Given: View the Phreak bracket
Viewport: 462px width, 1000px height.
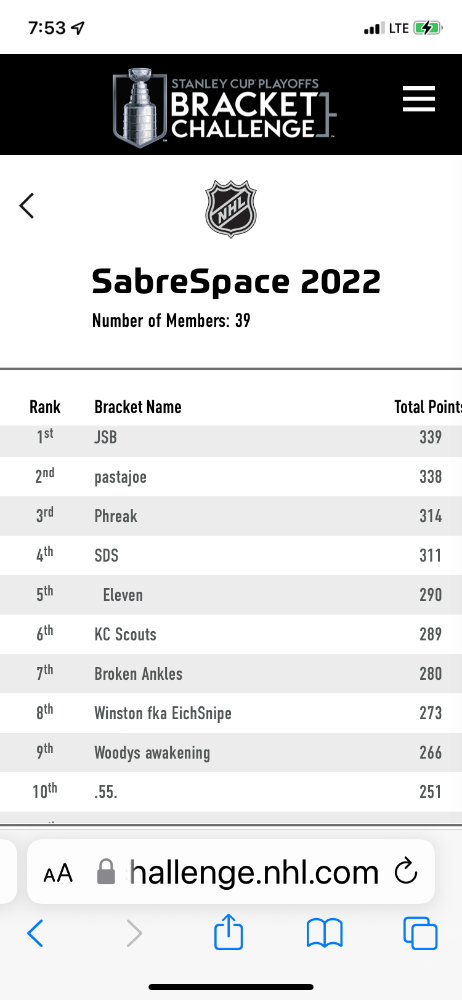Looking at the screenshot, I should [x=231, y=516].
